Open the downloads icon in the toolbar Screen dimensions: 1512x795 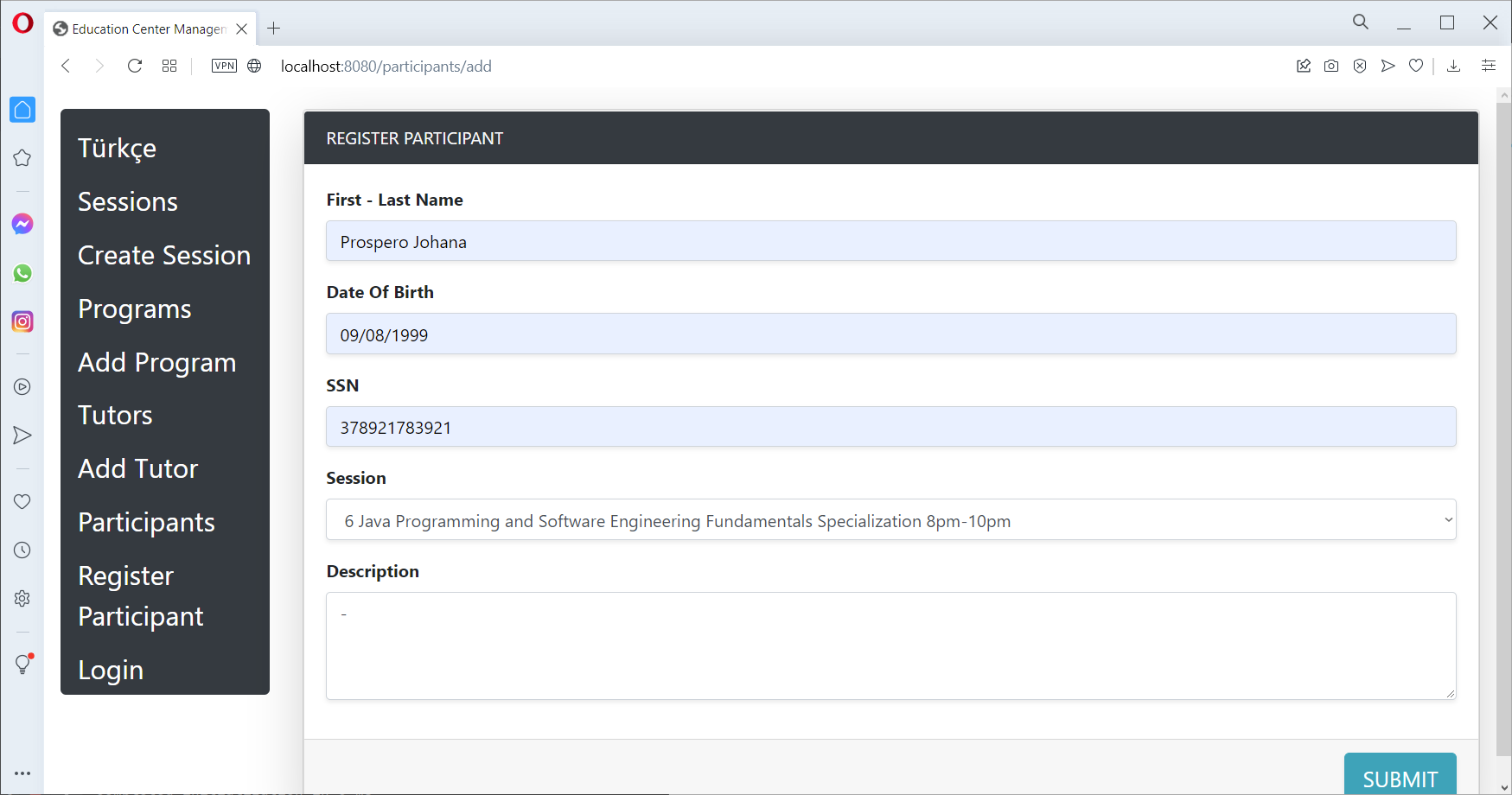(1454, 66)
